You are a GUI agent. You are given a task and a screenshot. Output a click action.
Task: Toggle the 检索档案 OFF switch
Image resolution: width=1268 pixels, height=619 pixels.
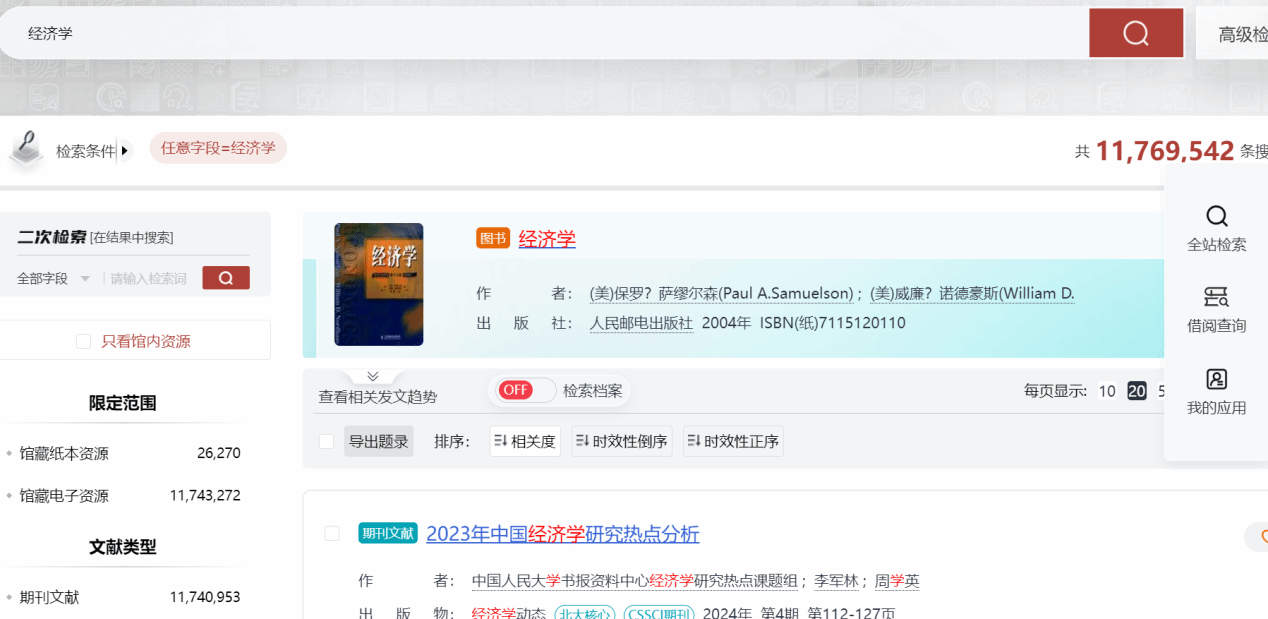tap(522, 390)
